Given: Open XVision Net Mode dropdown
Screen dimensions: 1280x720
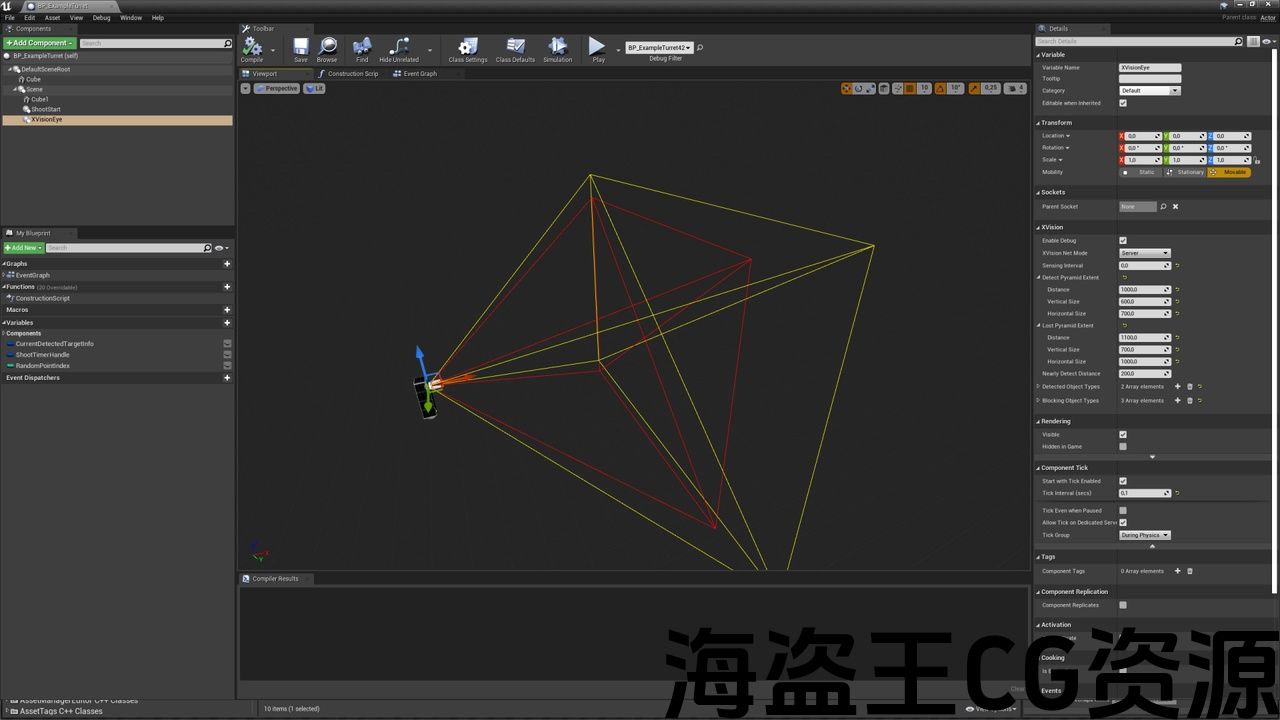Looking at the screenshot, I should coord(1144,253).
